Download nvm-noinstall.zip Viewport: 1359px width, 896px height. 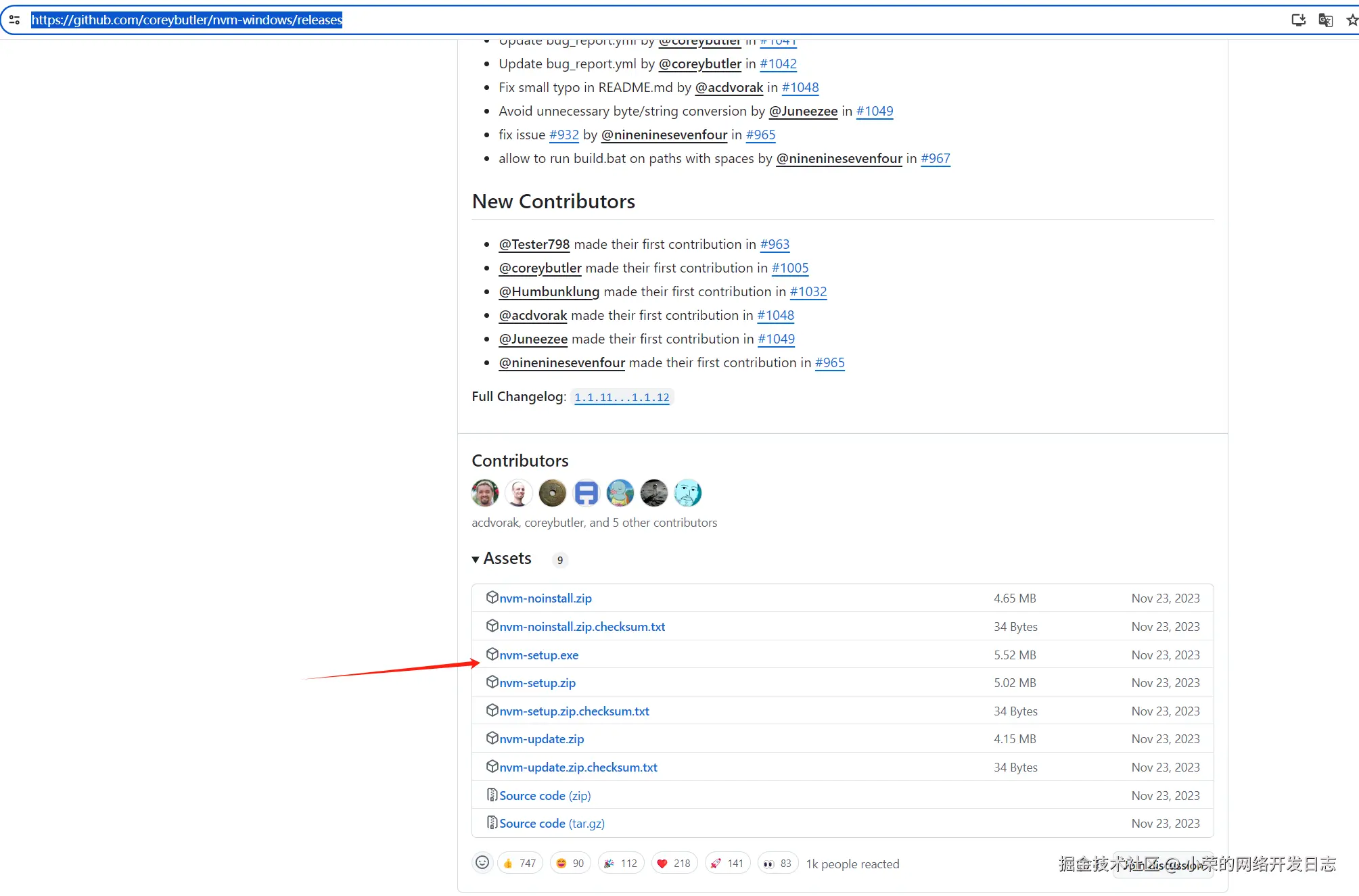coord(545,598)
